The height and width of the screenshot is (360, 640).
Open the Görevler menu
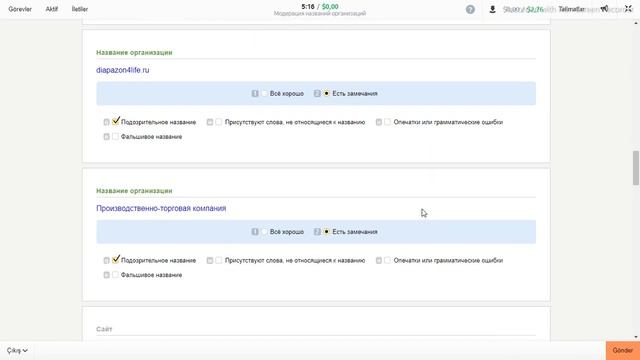20,9
